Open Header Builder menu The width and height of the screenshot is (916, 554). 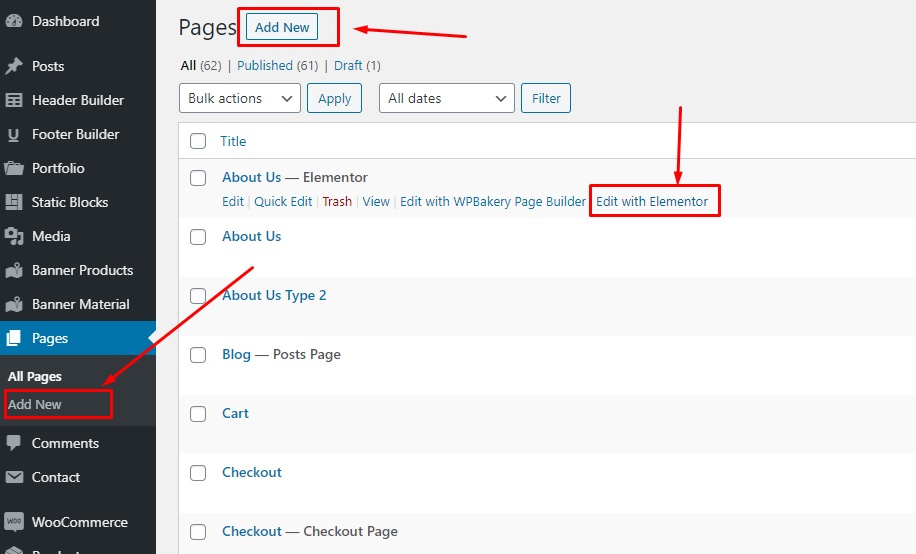78,100
